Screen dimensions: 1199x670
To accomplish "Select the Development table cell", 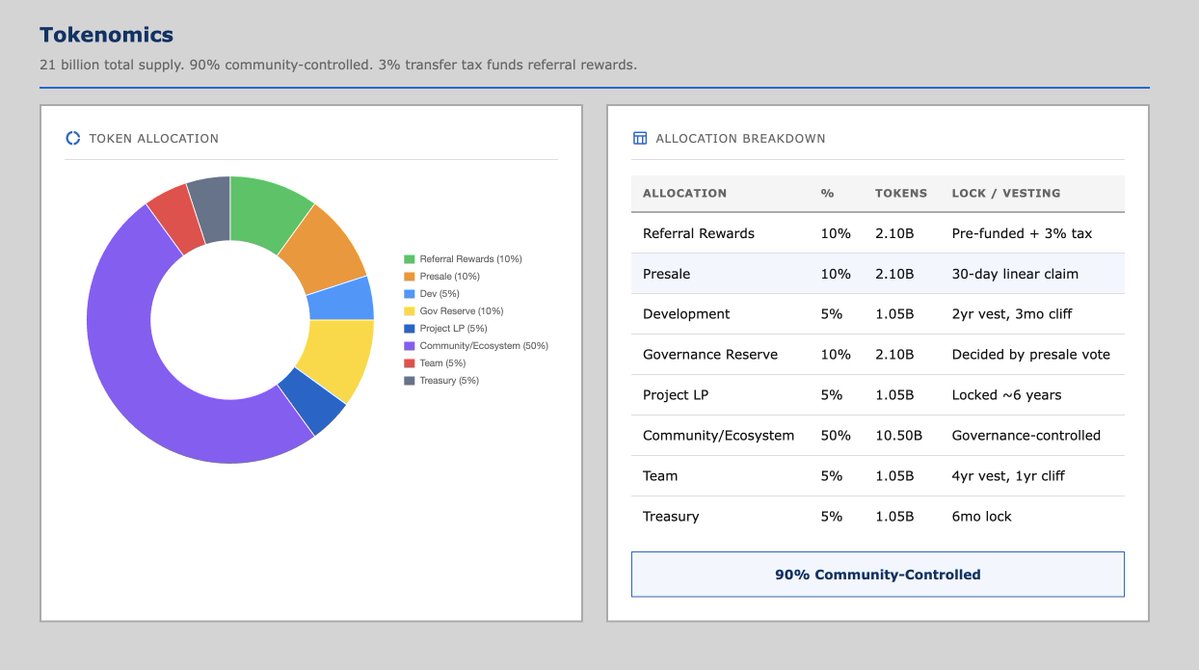I will 686,314.
